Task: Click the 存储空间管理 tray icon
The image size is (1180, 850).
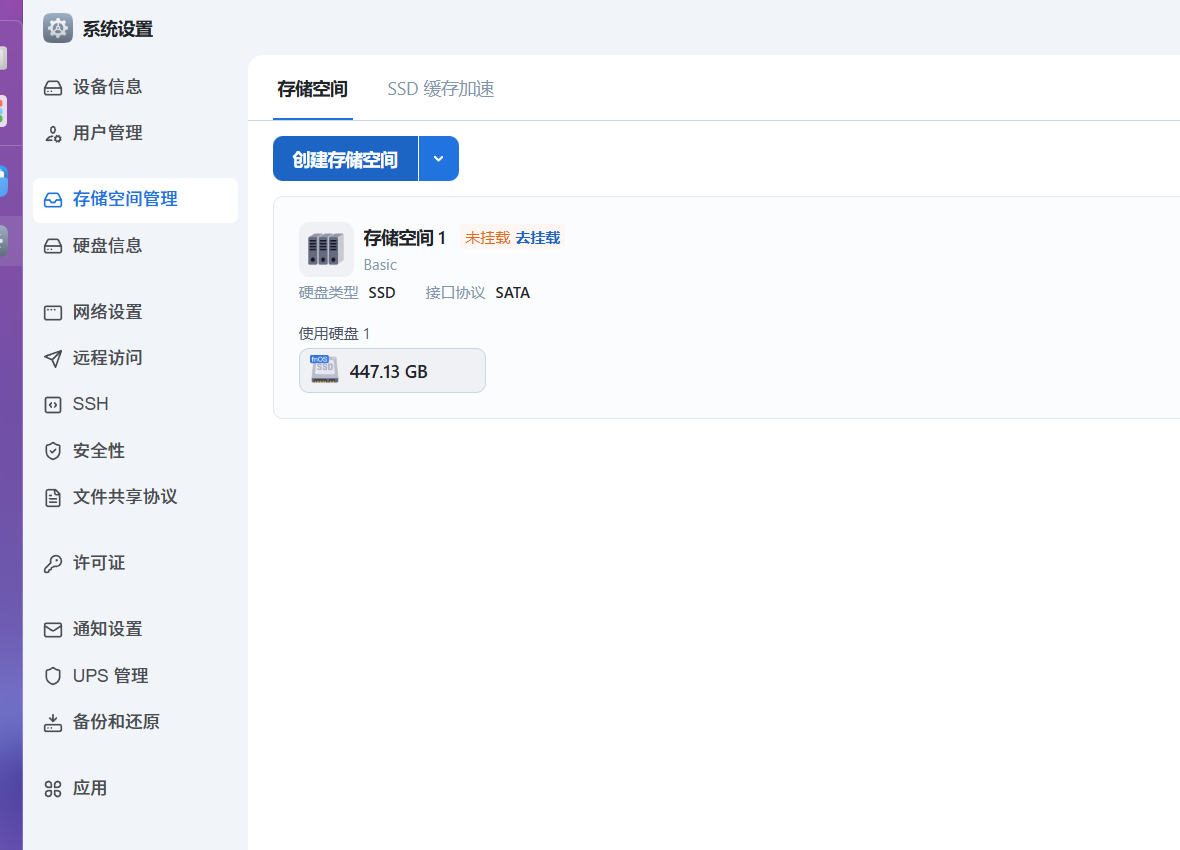Action: point(53,200)
